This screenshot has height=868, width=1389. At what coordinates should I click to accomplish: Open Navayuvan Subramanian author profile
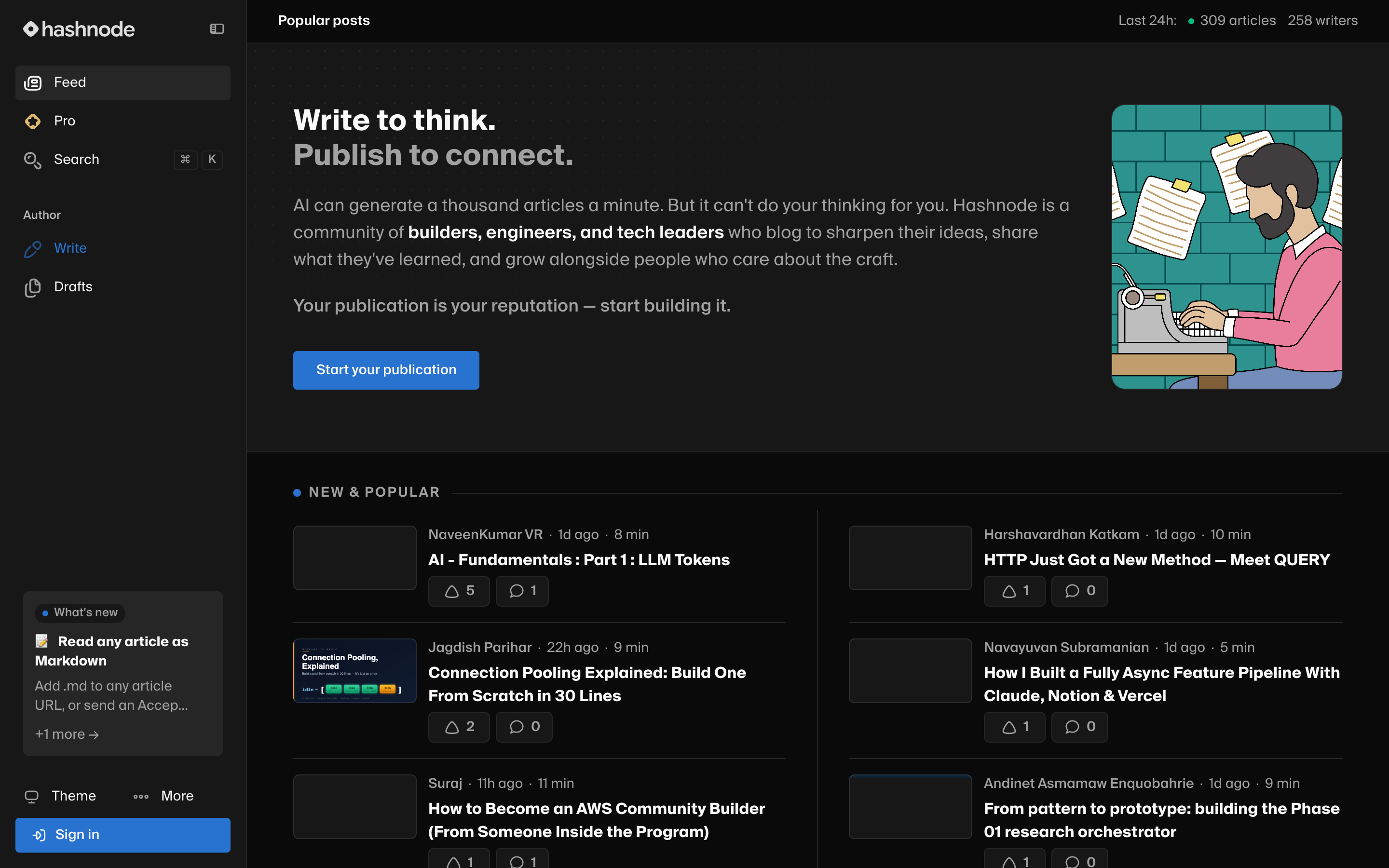(x=1066, y=648)
